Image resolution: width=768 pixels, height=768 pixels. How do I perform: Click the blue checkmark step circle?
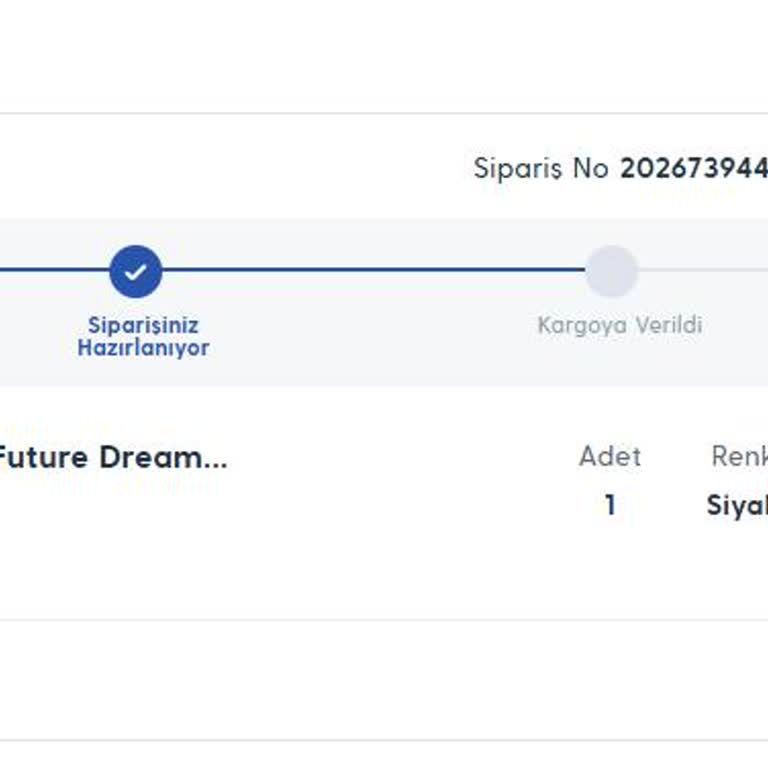(x=136, y=271)
